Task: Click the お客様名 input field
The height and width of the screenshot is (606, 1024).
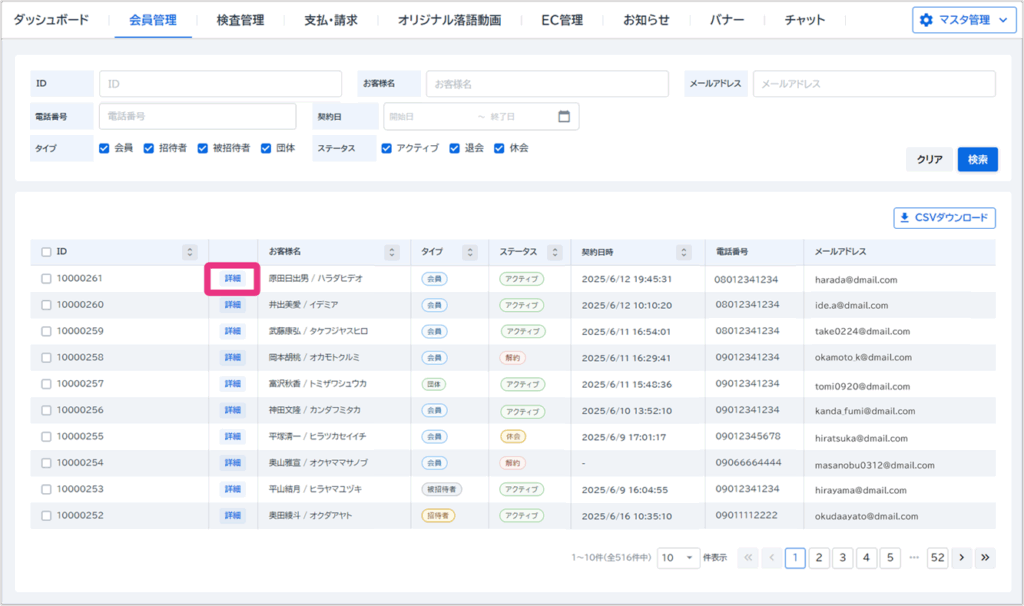Action: [x=547, y=84]
